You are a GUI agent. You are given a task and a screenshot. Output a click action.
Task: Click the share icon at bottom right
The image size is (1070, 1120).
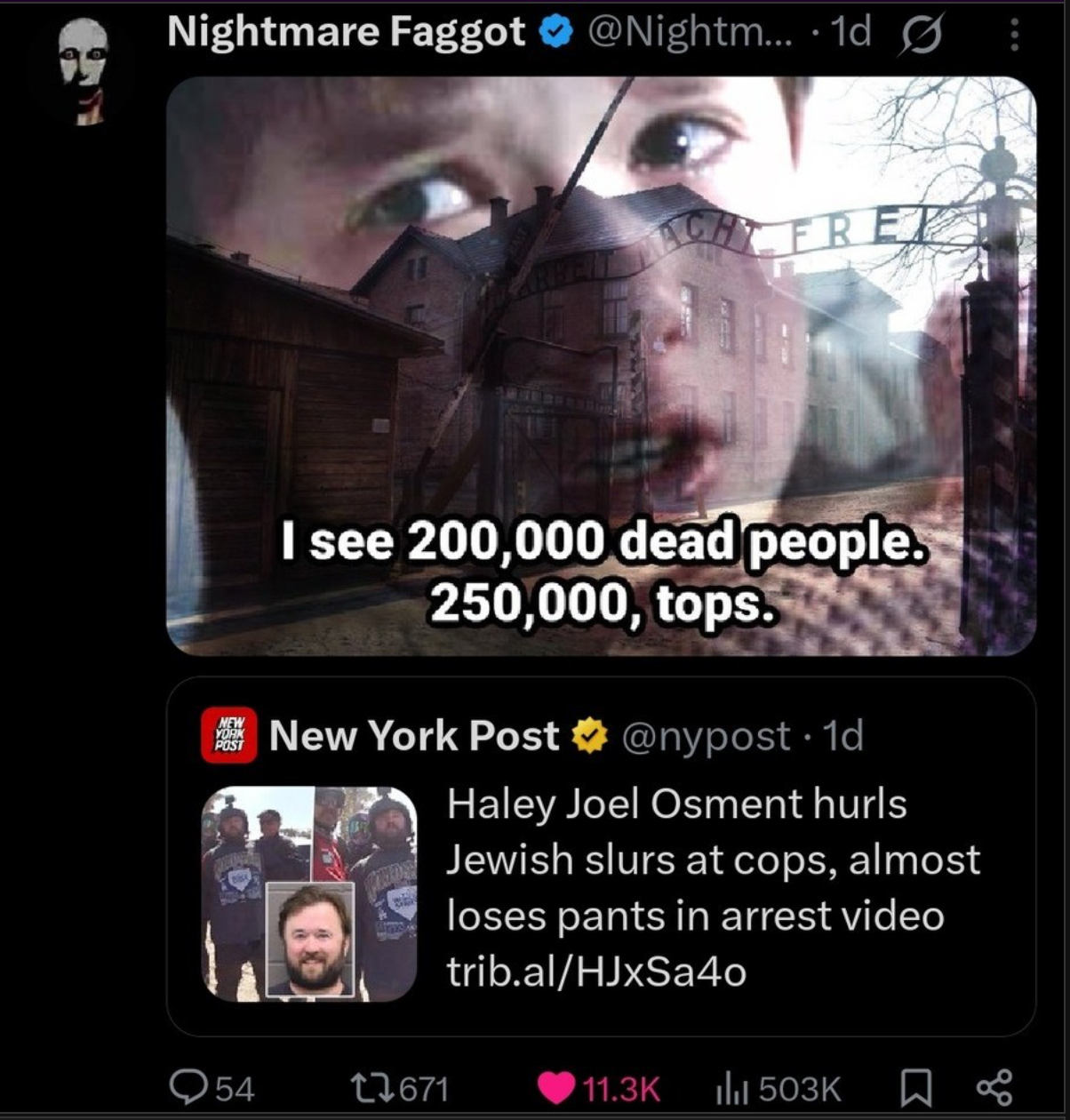tap(994, 1088)
